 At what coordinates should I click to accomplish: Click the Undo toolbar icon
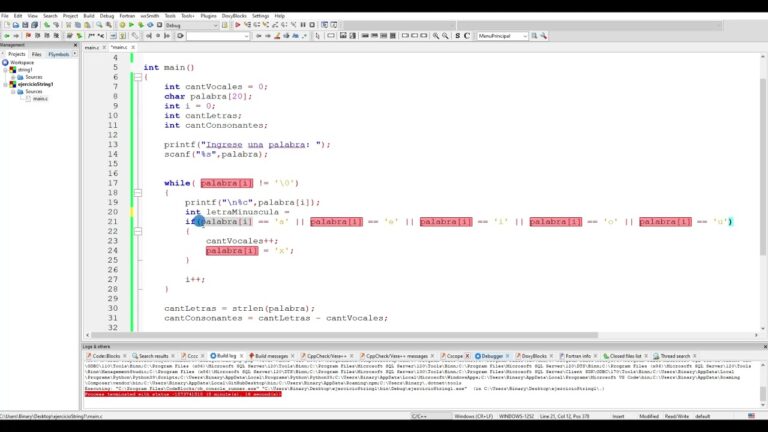tap(47, 25)
